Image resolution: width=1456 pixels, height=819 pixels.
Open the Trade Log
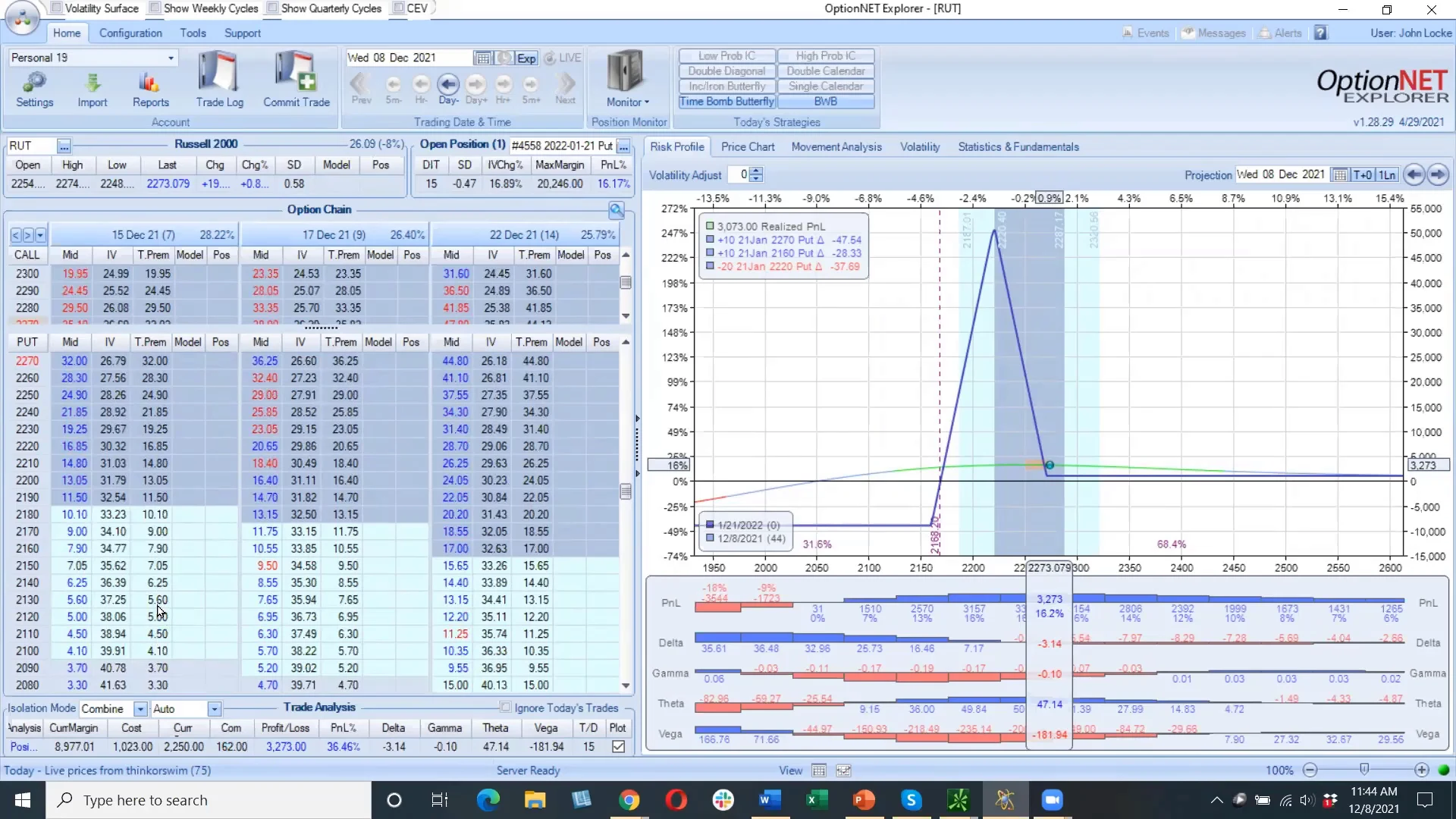219,80
